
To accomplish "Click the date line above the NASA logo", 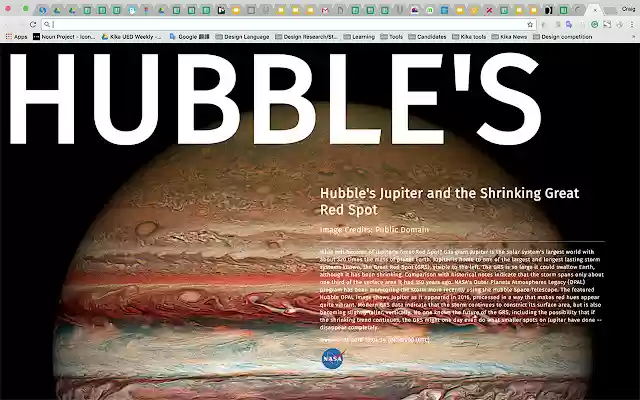I will pyautogui.click(x=375, y=340).
